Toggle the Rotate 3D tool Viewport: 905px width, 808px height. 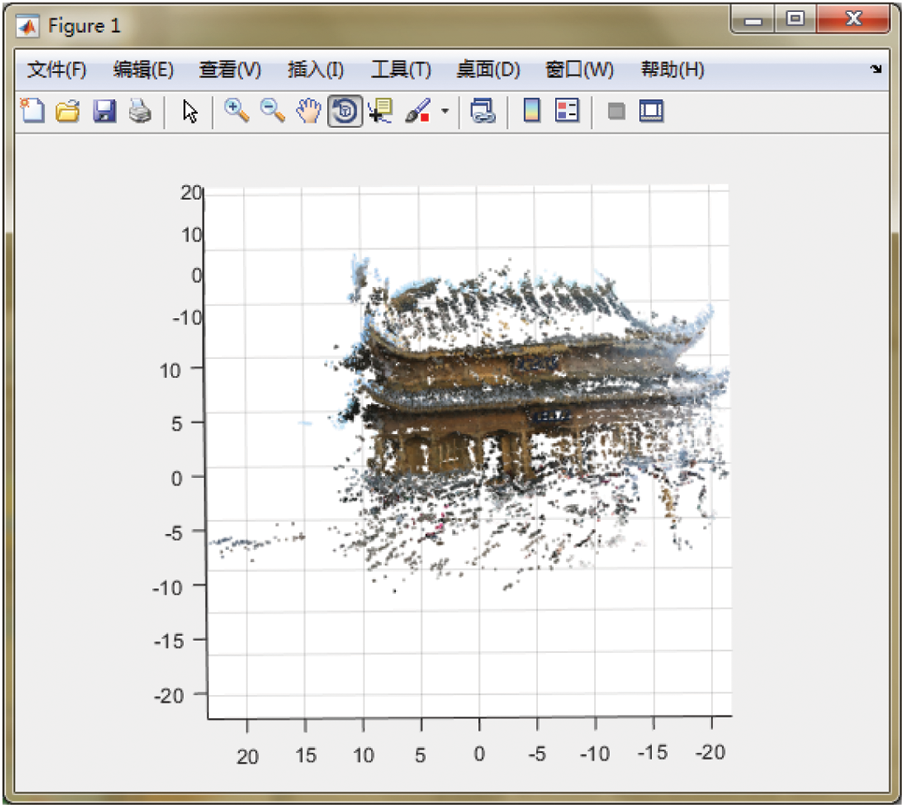pyautogui.click(x=344, y=111)
